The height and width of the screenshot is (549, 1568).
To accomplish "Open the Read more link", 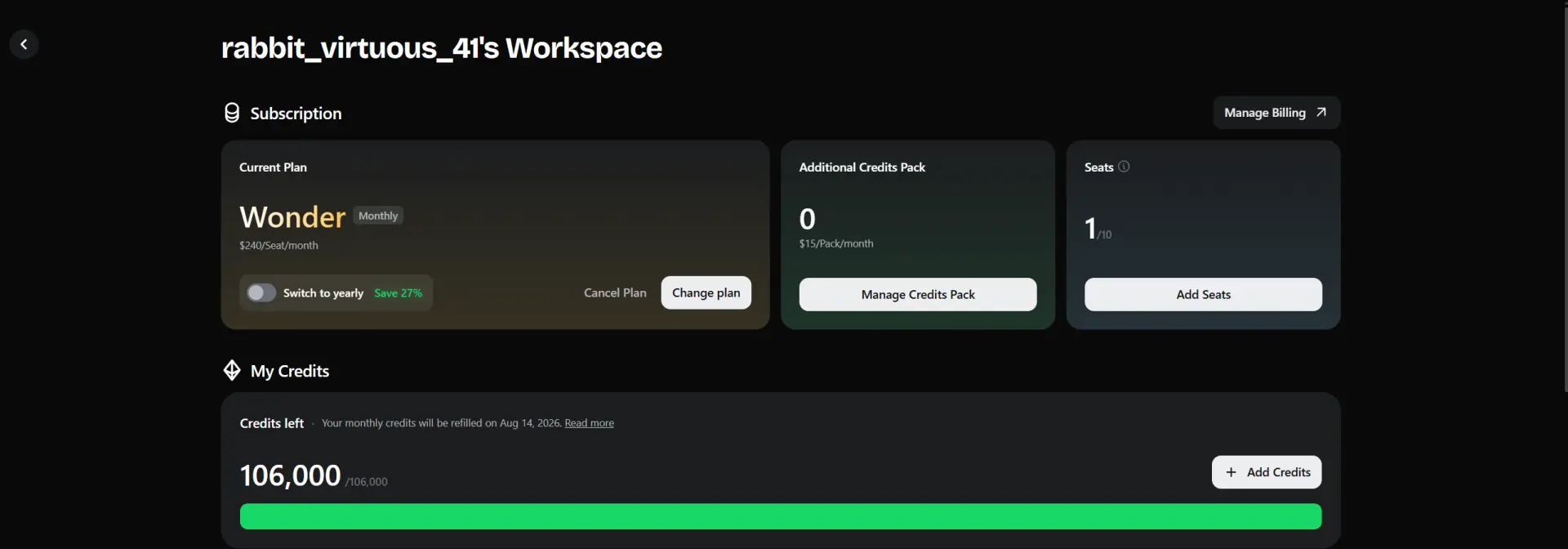I will point(589,423).
